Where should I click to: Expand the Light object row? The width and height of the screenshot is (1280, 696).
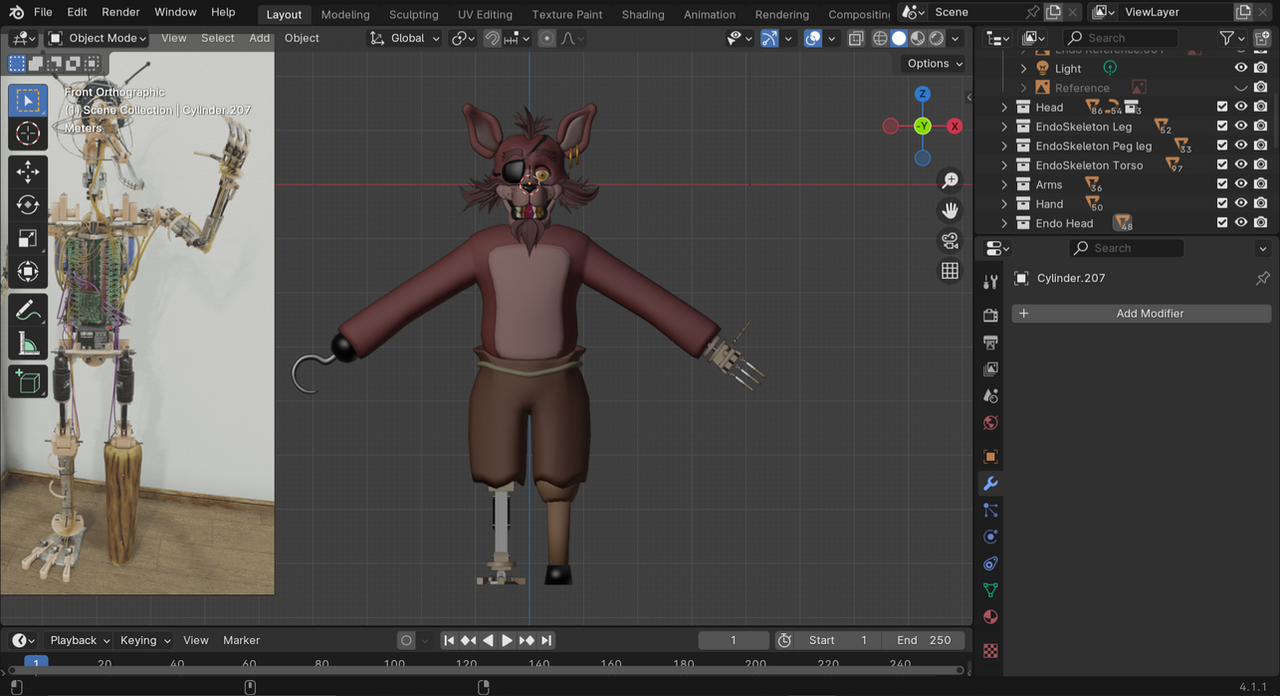point(1023,68)
